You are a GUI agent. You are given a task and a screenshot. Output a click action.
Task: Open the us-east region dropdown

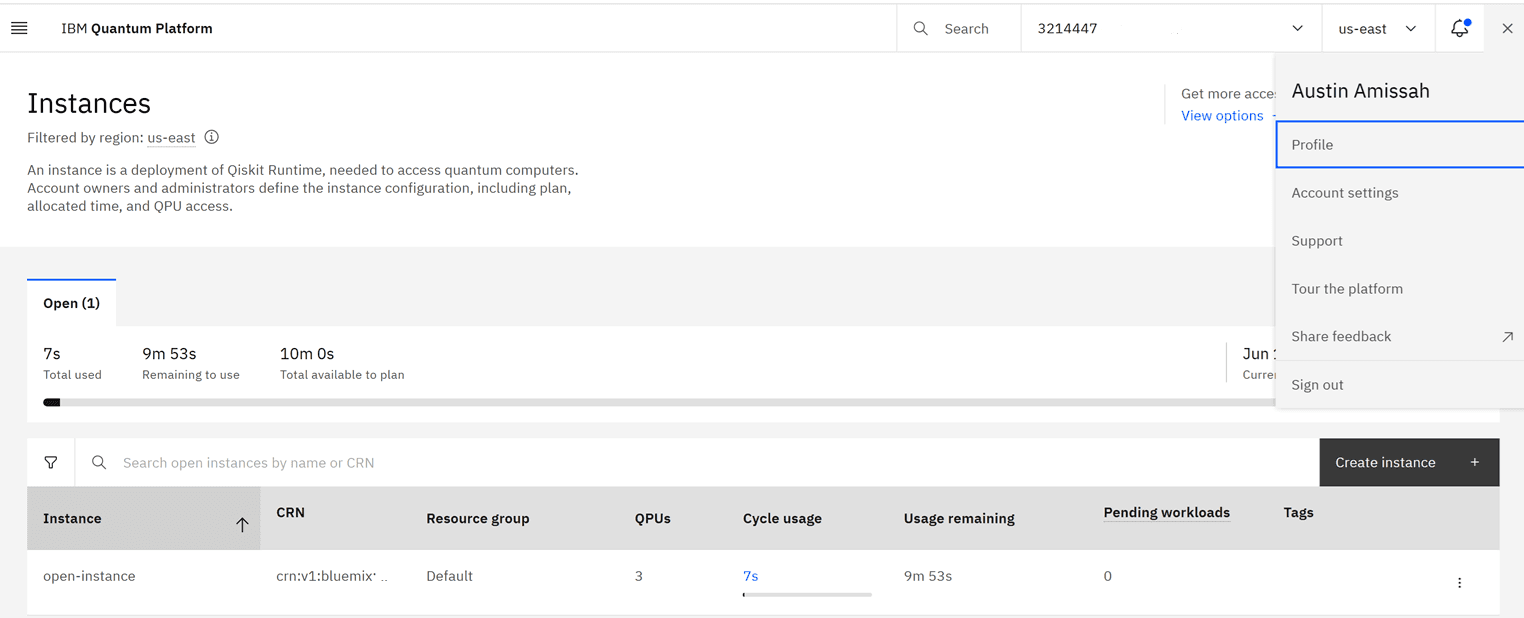point(1377,28)
